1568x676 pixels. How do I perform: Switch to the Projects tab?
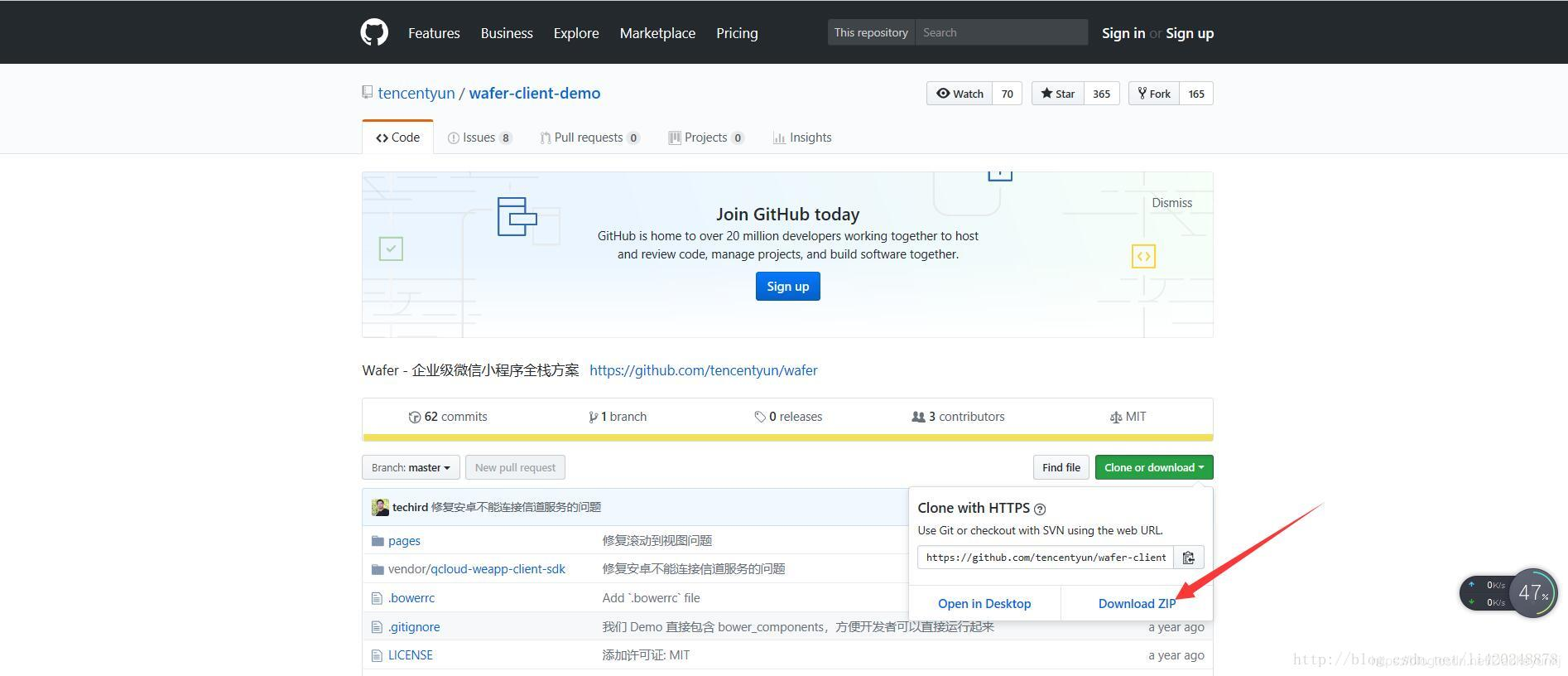[706, 138]
